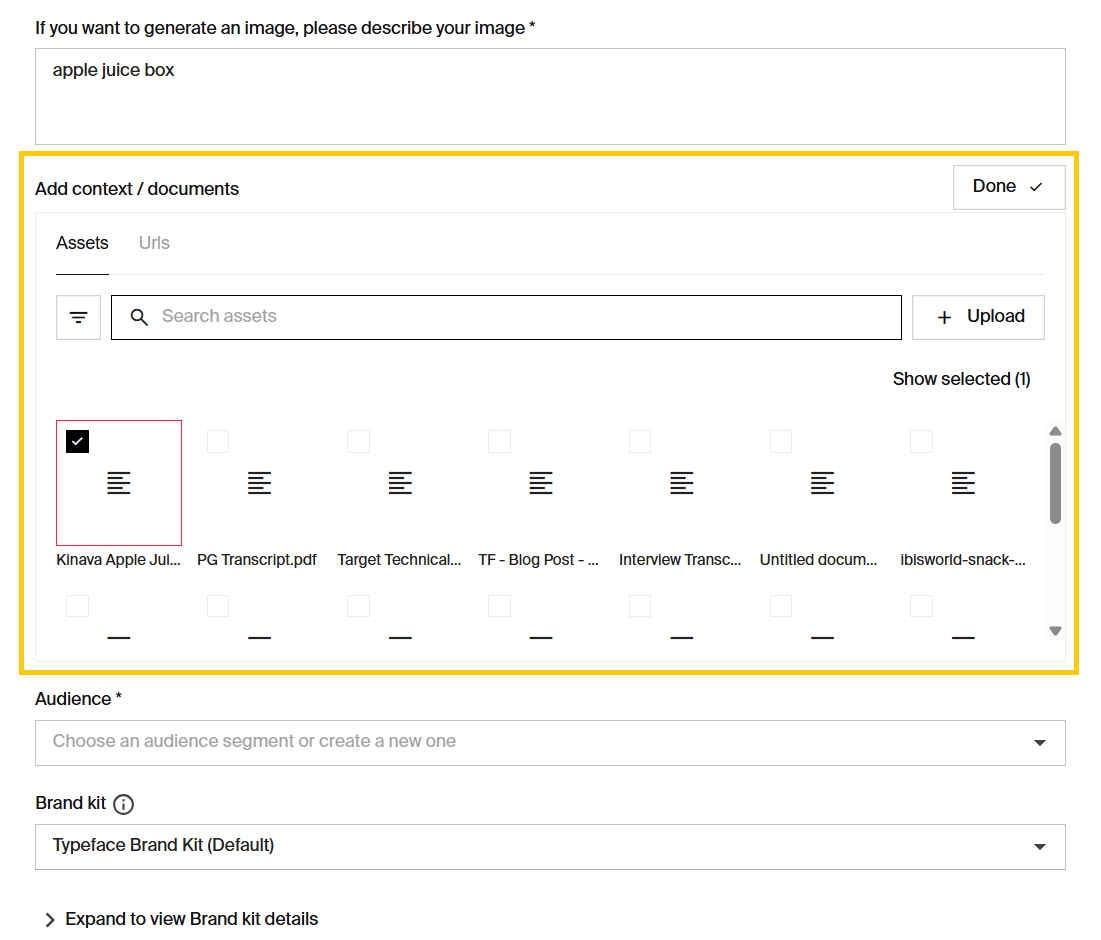Select the Assets tab

coord(82,243)
